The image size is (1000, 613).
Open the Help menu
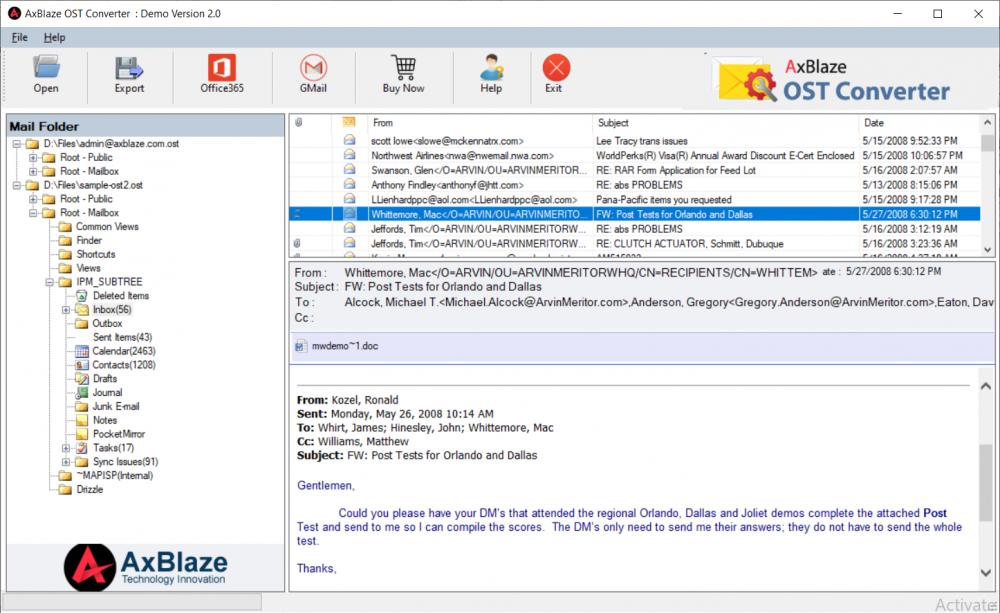coord(54,37)
